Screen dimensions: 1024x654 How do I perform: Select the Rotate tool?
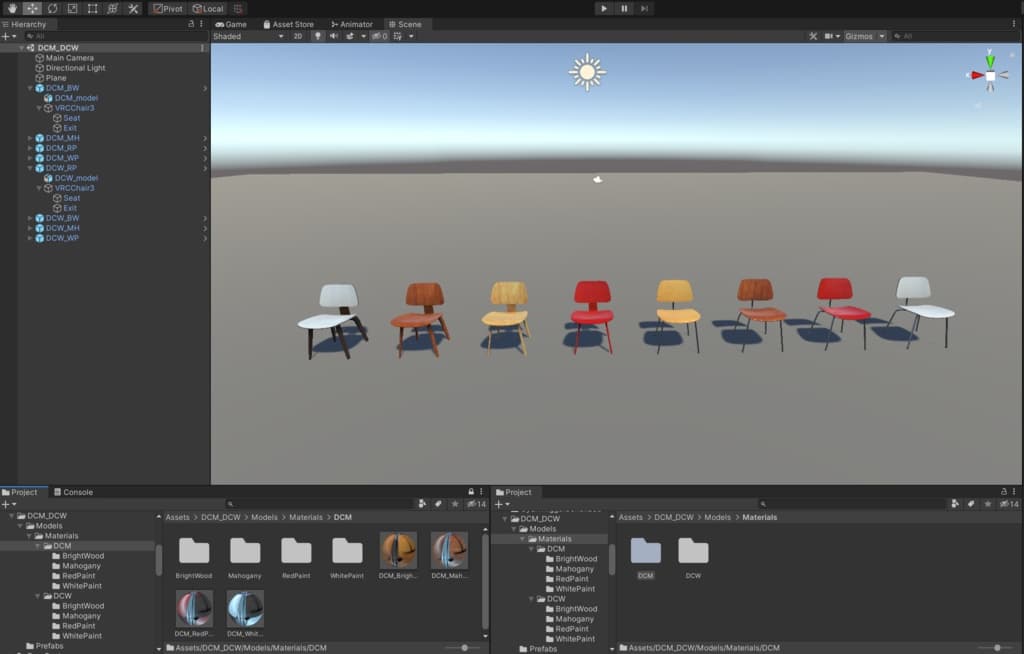[x=52, y=8]
